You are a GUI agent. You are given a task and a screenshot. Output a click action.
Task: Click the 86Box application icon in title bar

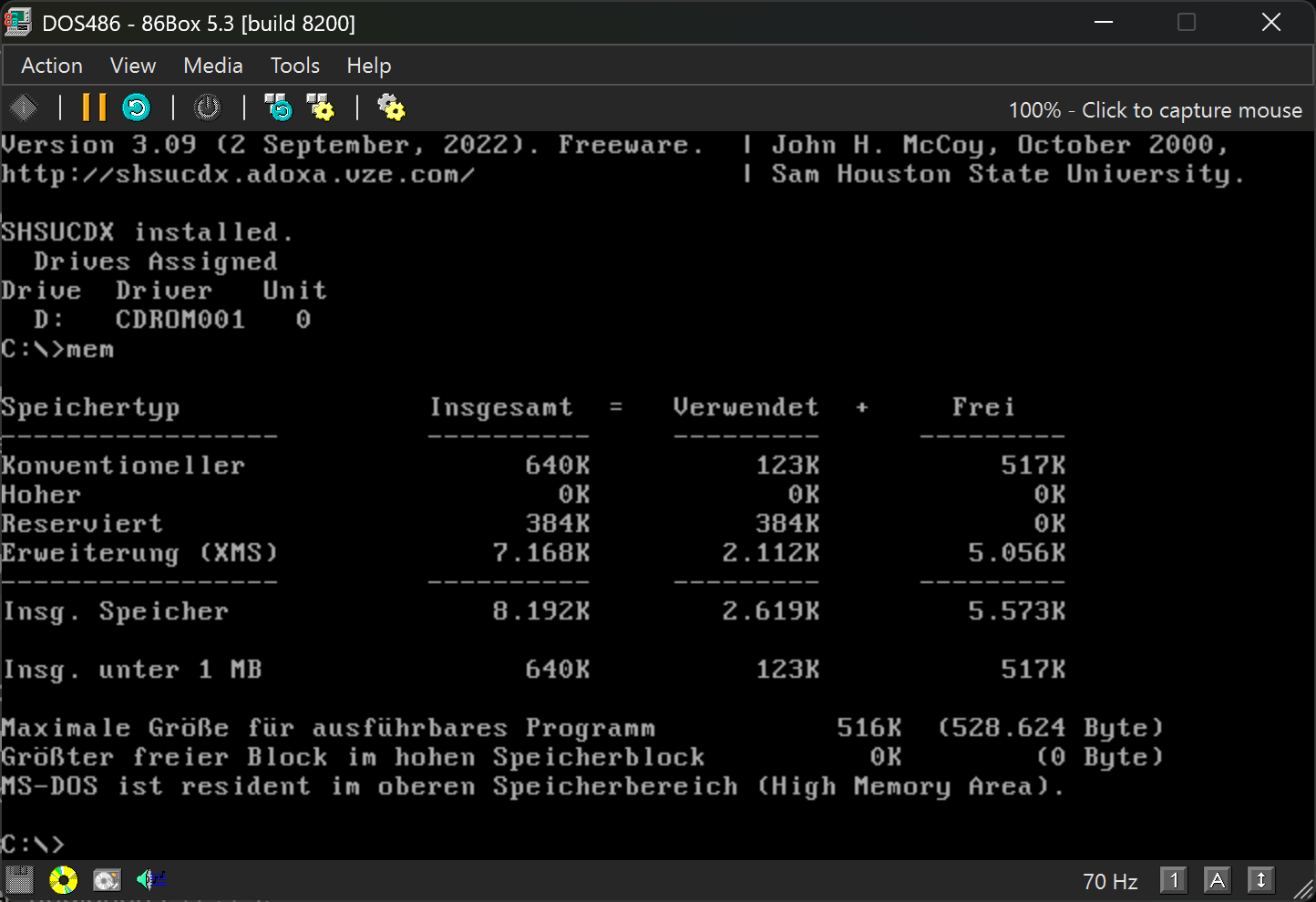[18, 23]
